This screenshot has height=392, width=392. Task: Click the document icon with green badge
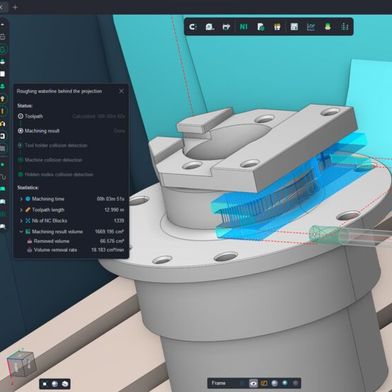(261, 27)
